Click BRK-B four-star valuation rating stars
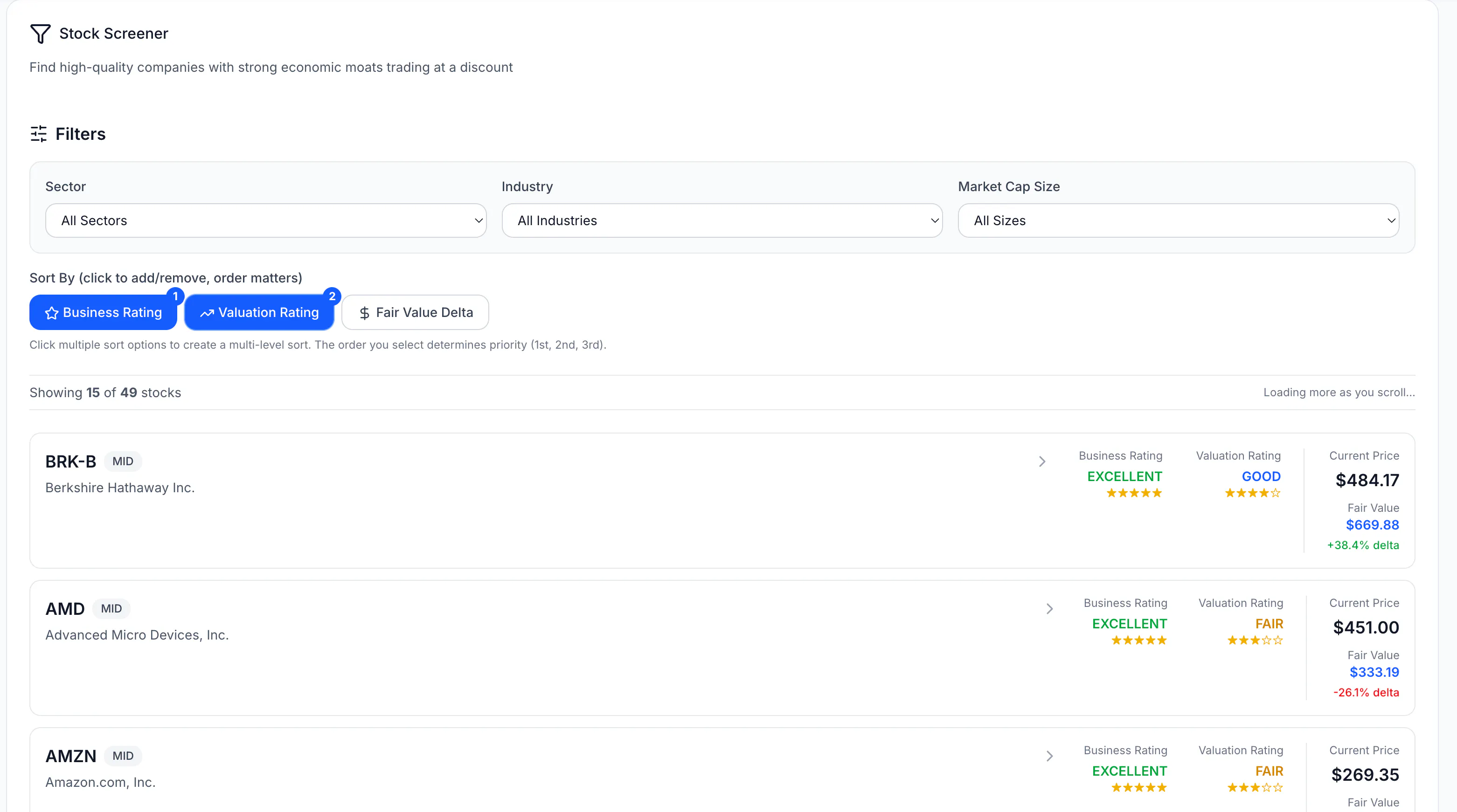Image resolution: width=1457 pixels, height=812 pixels. coord(1253,493)
